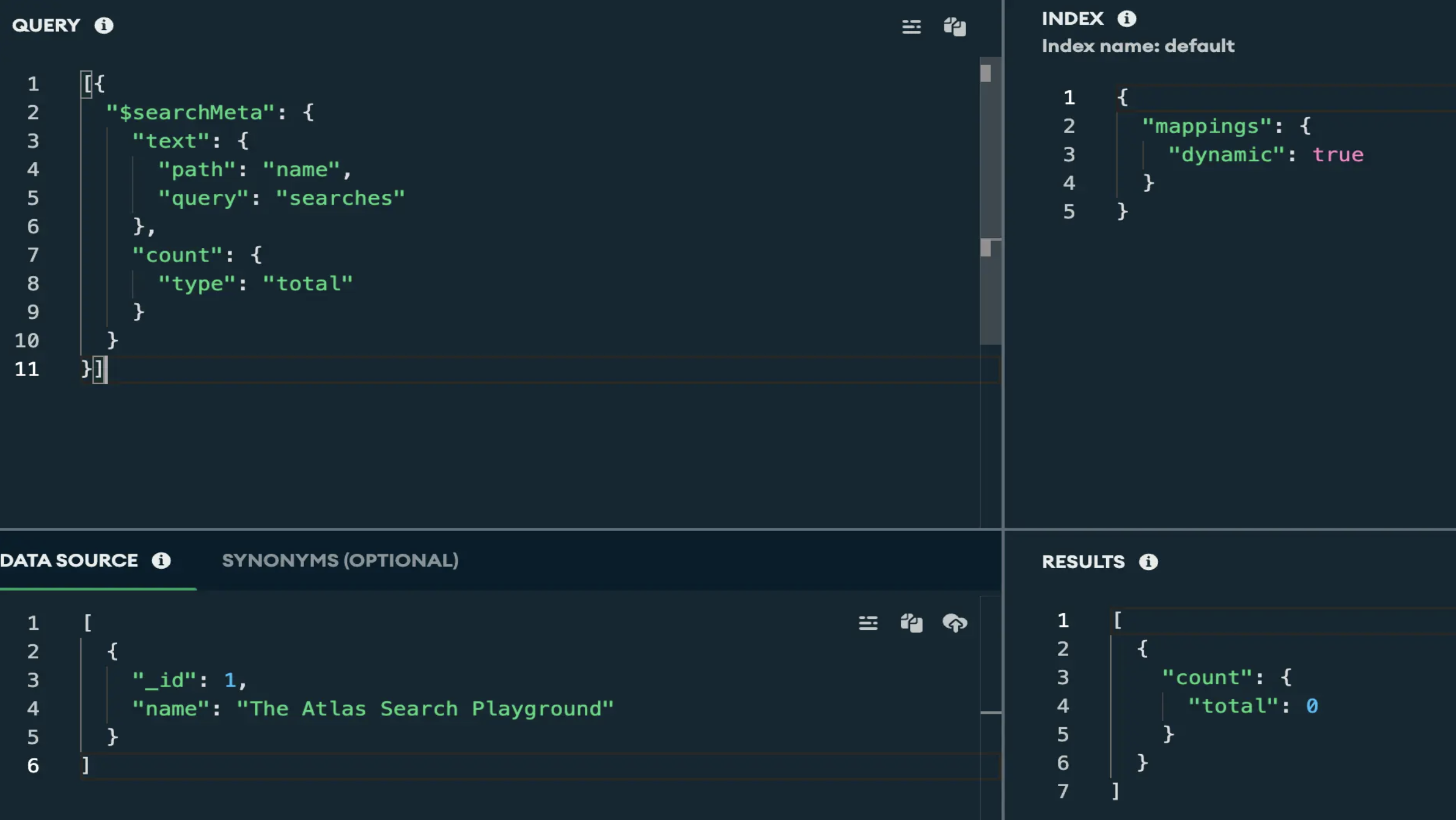
Task: Click the "mappings" key in the index editor
Action: coord(1206,126)
